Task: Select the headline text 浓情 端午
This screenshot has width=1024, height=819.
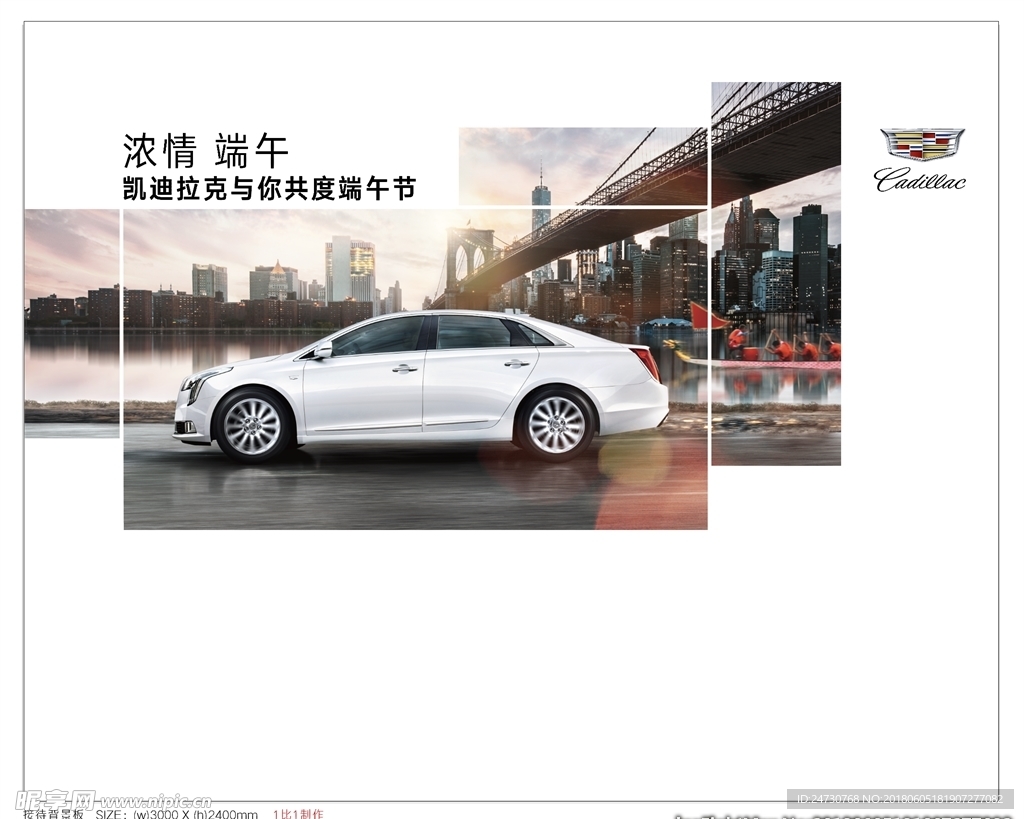Action: coord(206,152)
